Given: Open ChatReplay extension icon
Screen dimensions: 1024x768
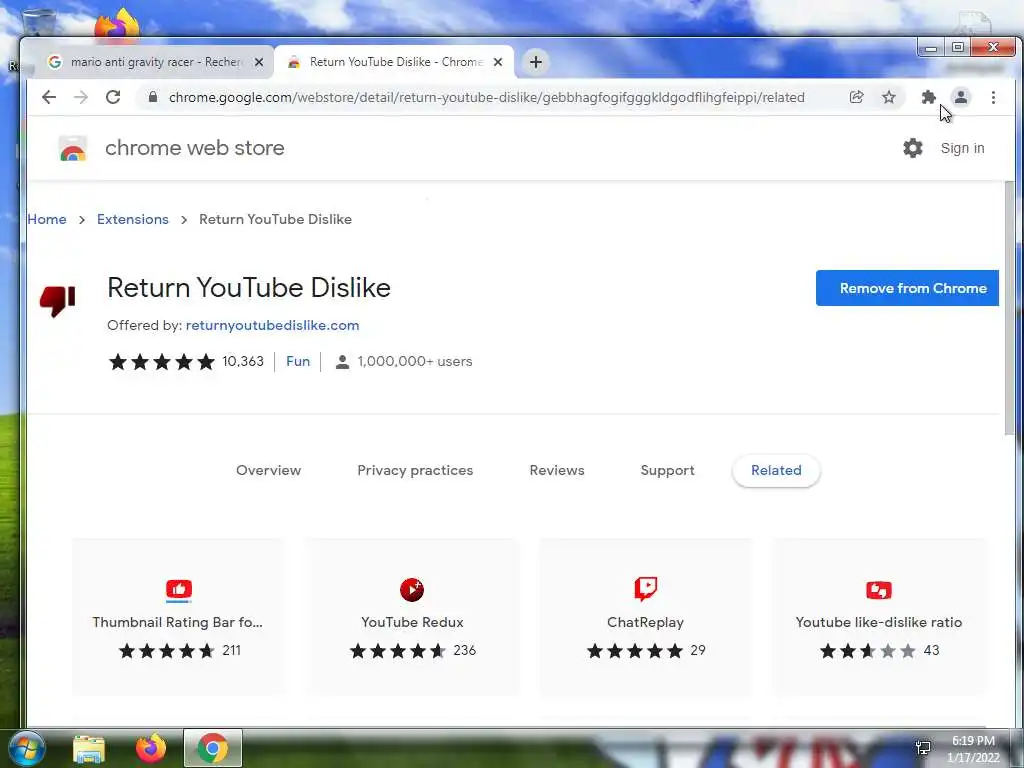Looking at the screenshot, I should 645,589.
